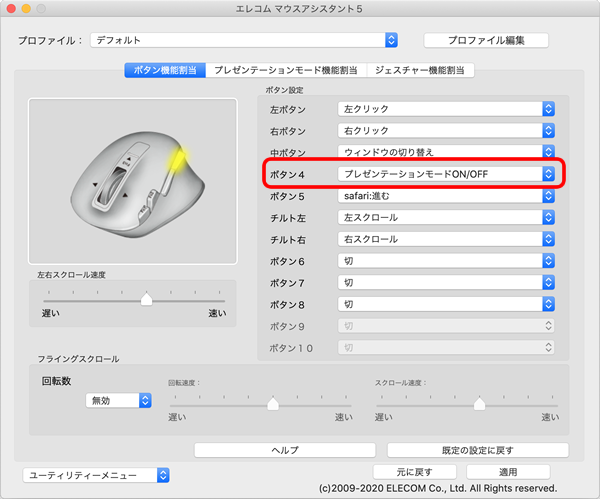This screenshot has width=600, height=499.
Task: Click the スクロール速度 slider handle
Action: pos(479,403)
